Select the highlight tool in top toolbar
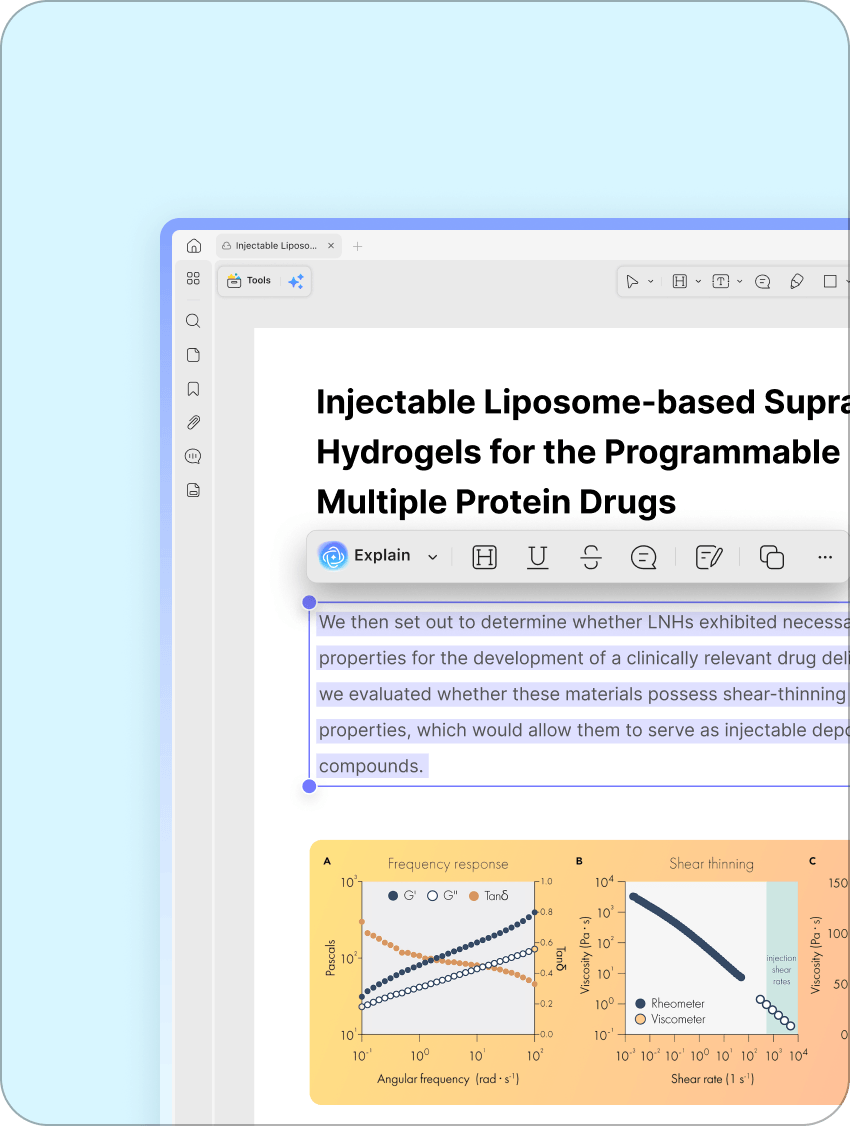This screenshot has height=1126, width=850. click(680, 282)
